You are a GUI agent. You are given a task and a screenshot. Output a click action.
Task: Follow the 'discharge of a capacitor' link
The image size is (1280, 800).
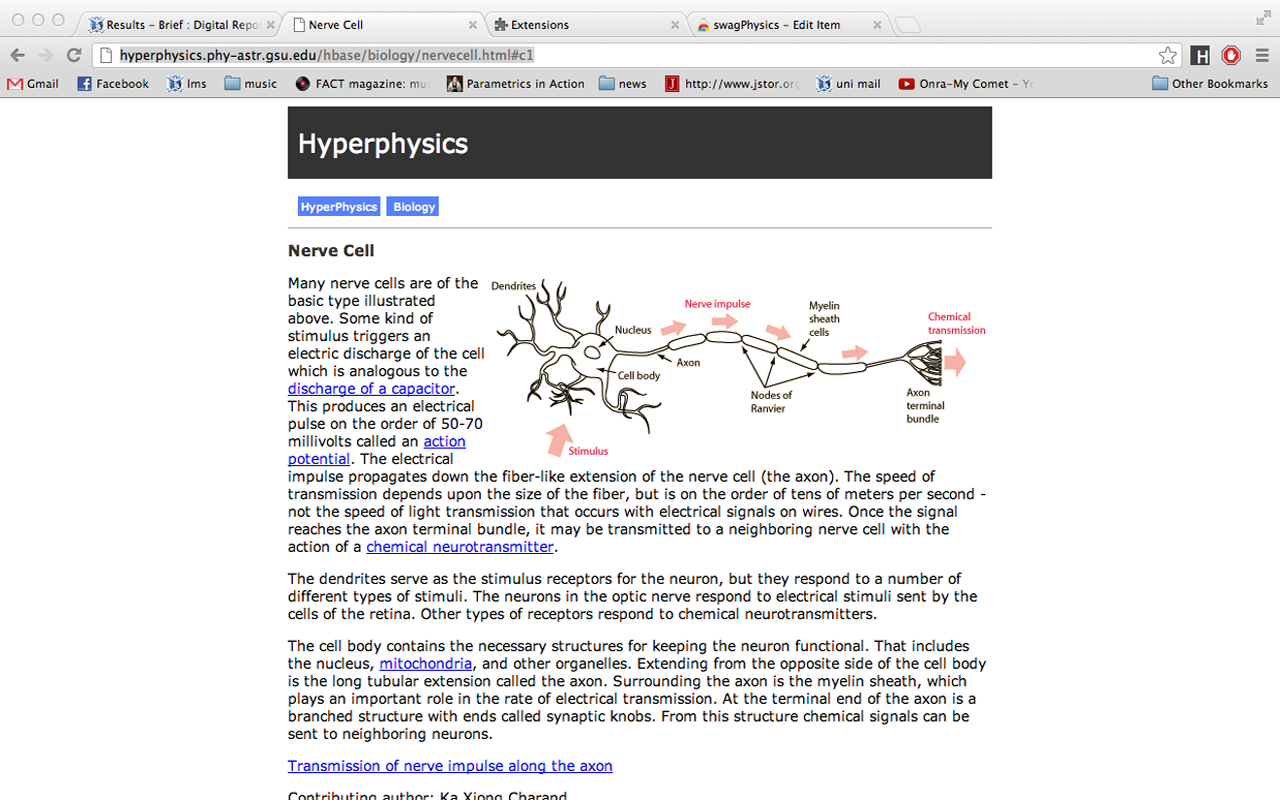pos(371,389)
